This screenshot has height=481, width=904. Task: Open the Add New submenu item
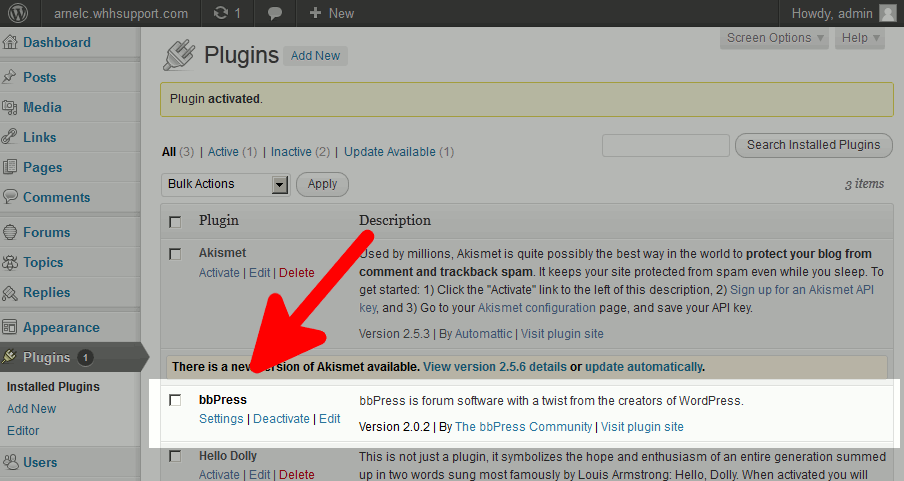coord(31,408)
